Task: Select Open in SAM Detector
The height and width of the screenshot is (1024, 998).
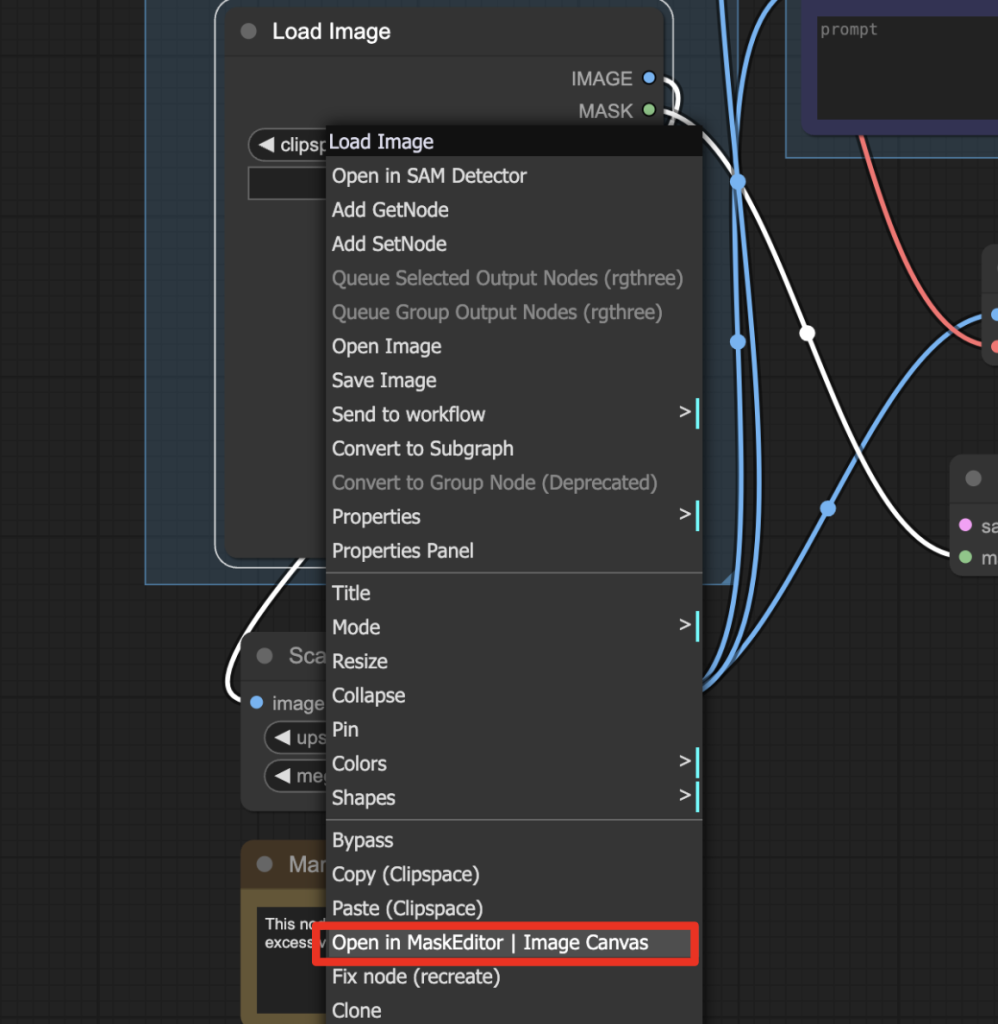Action: 429,176
